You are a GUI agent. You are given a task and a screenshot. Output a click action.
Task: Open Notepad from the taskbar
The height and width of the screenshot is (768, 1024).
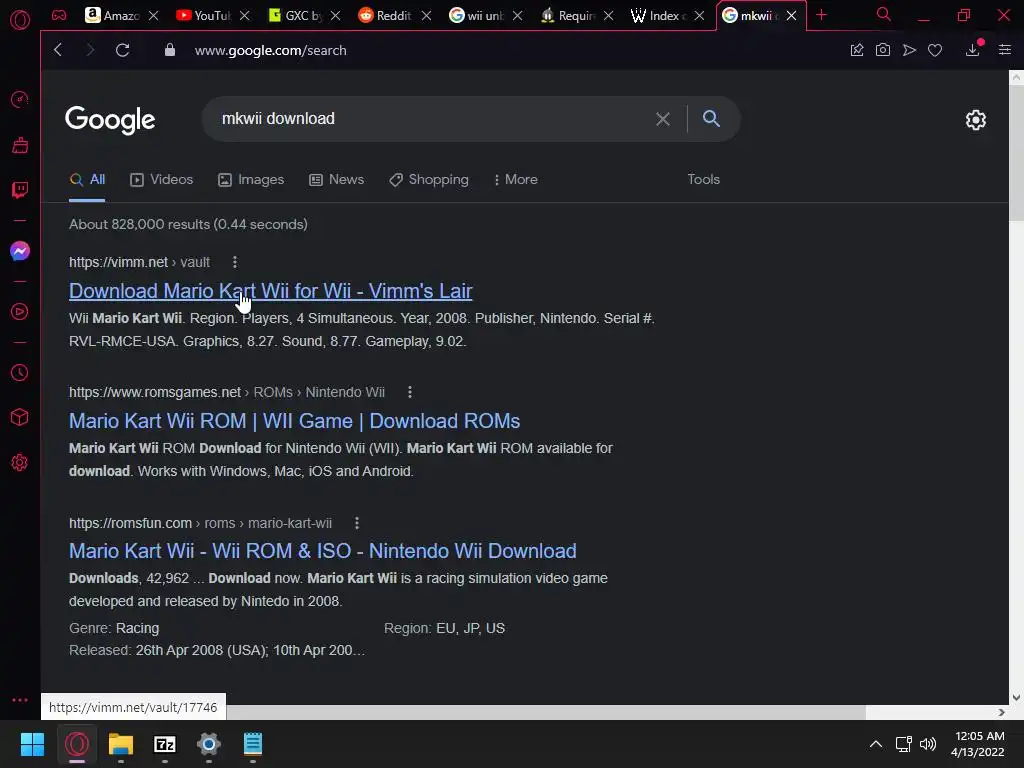click(253, 744)
